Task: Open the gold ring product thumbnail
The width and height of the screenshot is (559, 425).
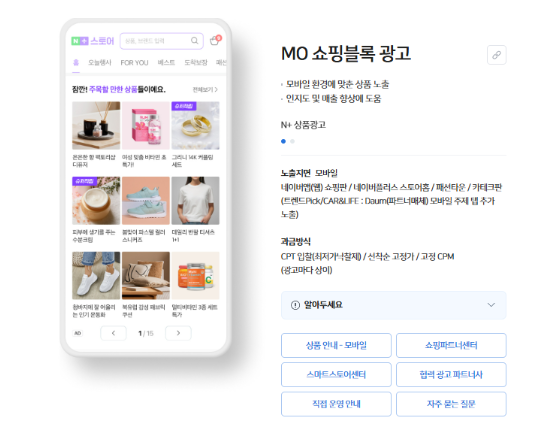Action: click(x=195, y=126)
